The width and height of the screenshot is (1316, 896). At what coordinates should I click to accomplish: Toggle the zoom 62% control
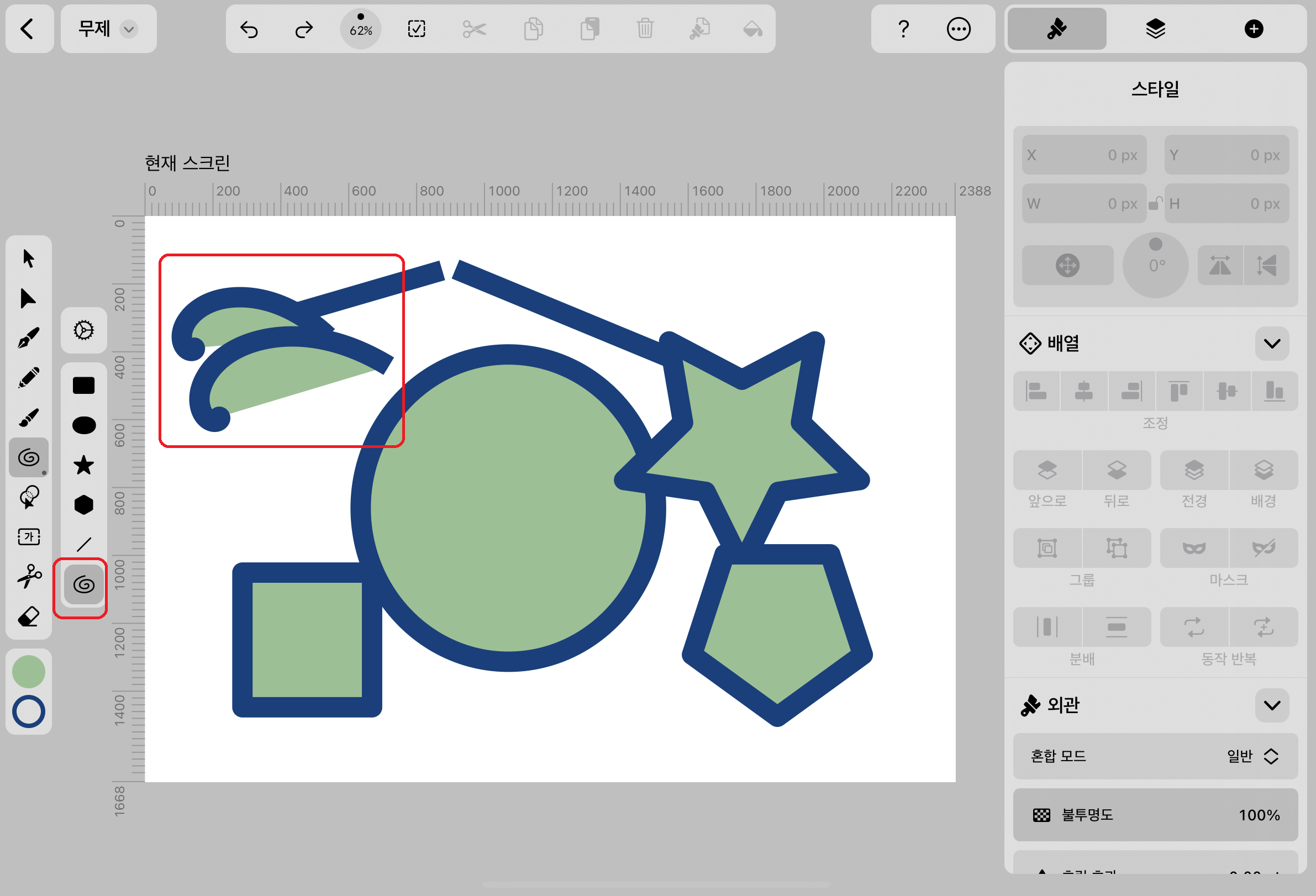click(x=361, y=29)
